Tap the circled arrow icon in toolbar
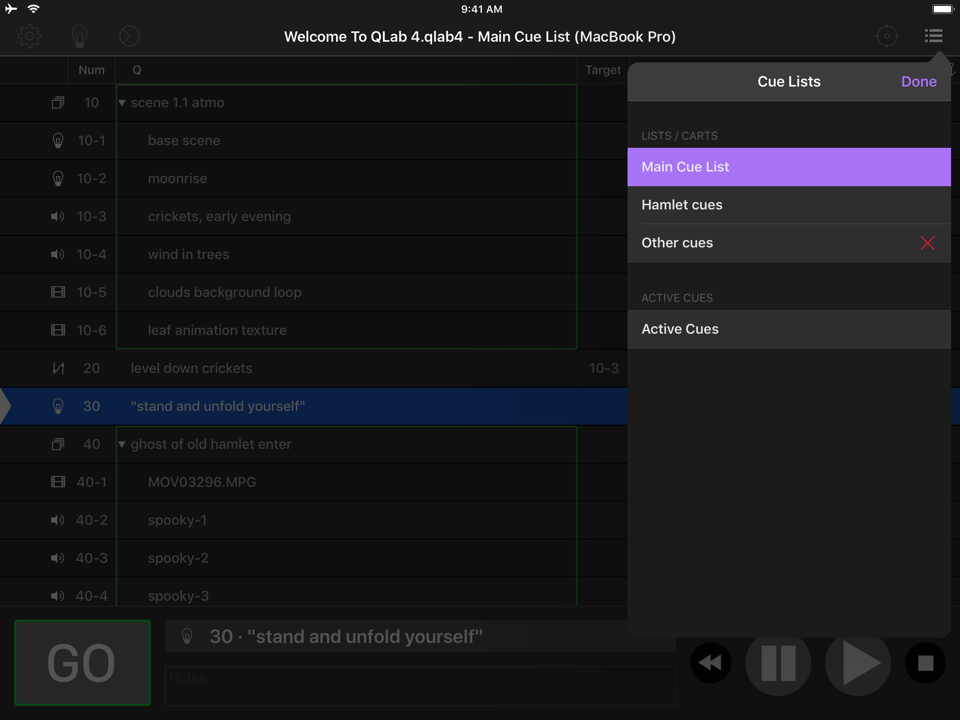 (x=129, y=37)
